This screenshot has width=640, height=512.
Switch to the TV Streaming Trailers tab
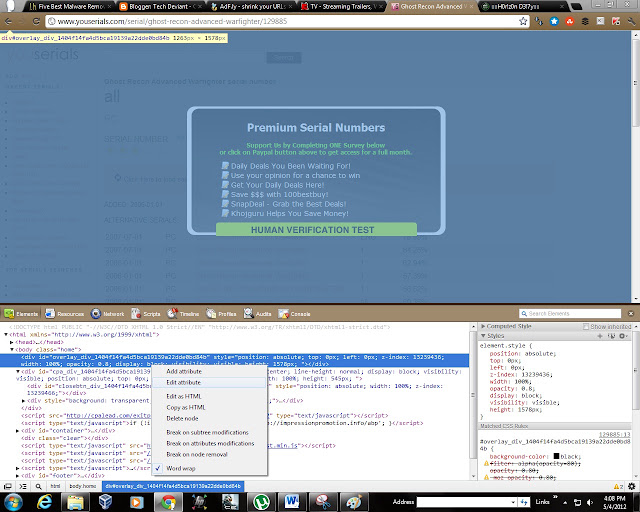(x=342, y=7)
